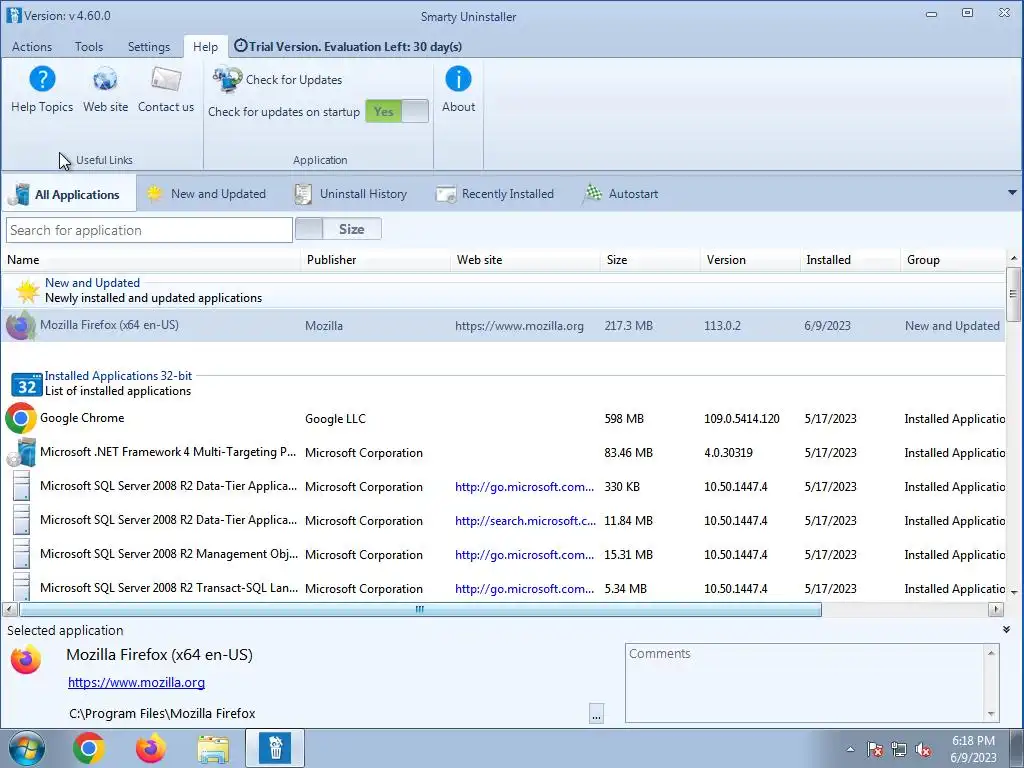Click Transact-SQL Language row icon
The height and width of the screenshot is (768, 1024).
[21, 587]
